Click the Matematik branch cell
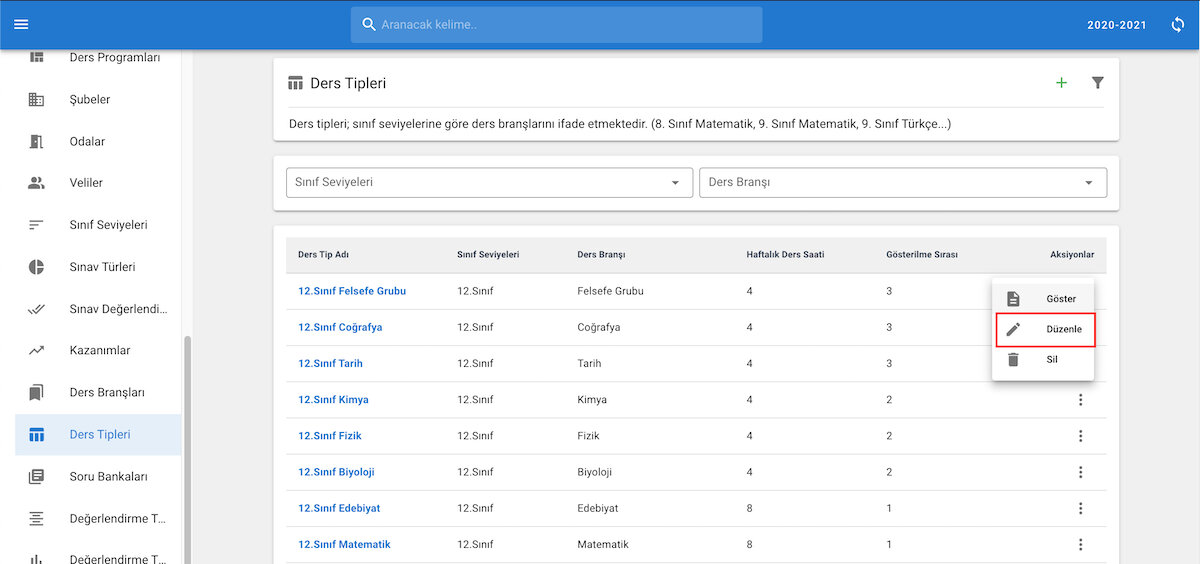 point(603,545)
